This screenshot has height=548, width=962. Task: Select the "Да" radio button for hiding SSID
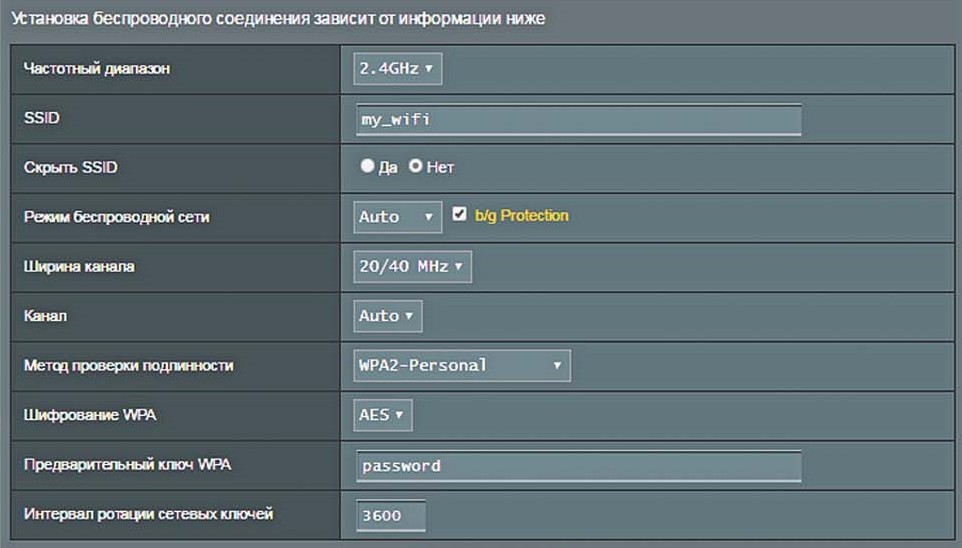click(367, 167)
